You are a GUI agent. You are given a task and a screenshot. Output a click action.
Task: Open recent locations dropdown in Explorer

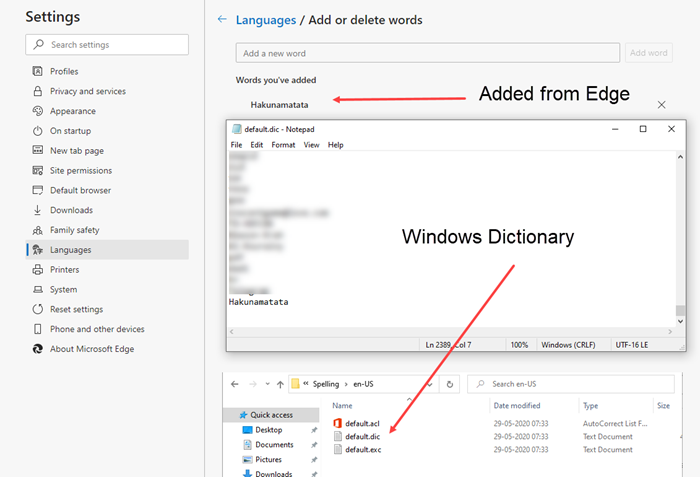pos(267,384)
